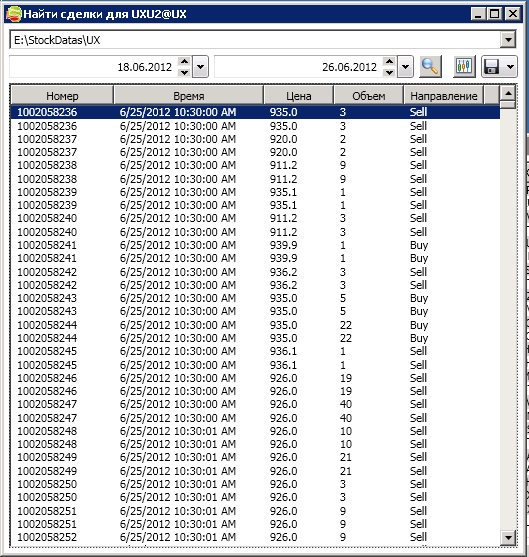529x557 pixels.
Task: Select first Buy trade 1002058241 row
Action: pos(255,245)
